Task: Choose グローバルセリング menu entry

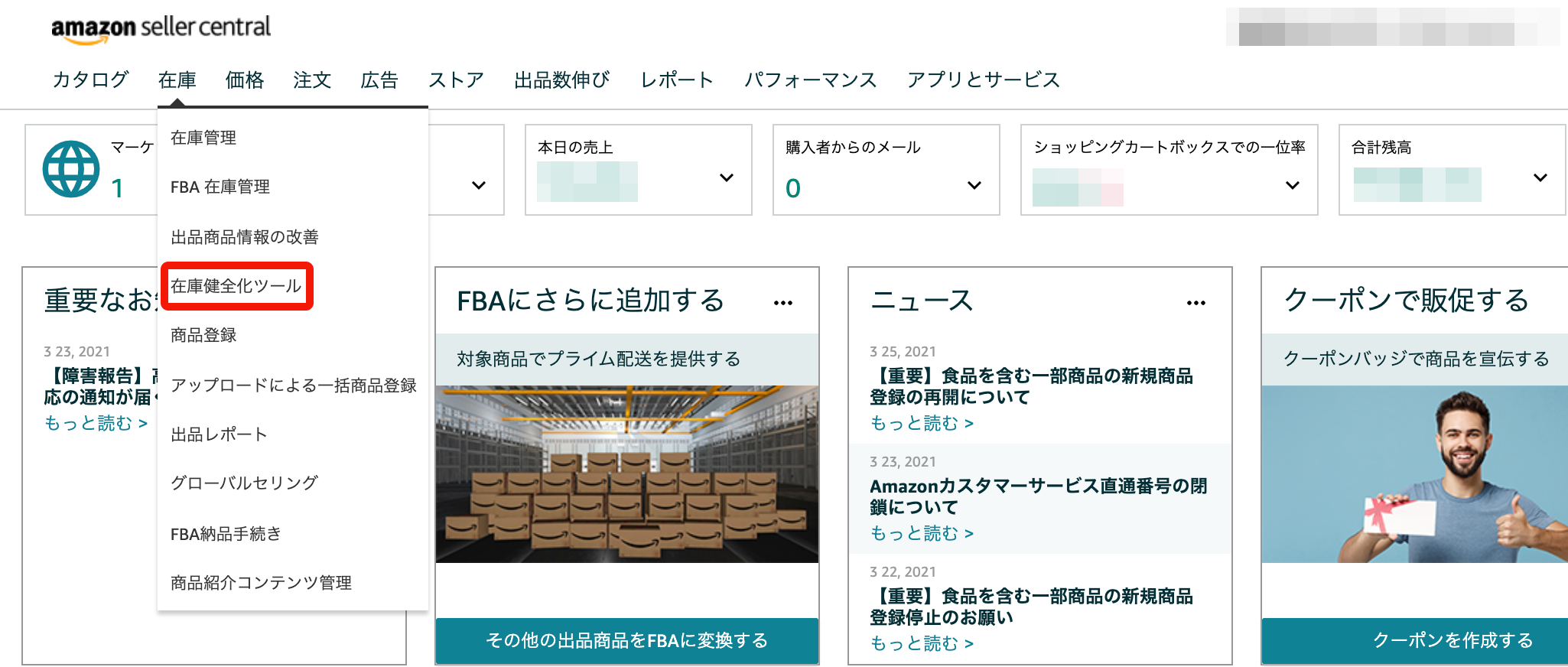Action: (x=244, y=483)
